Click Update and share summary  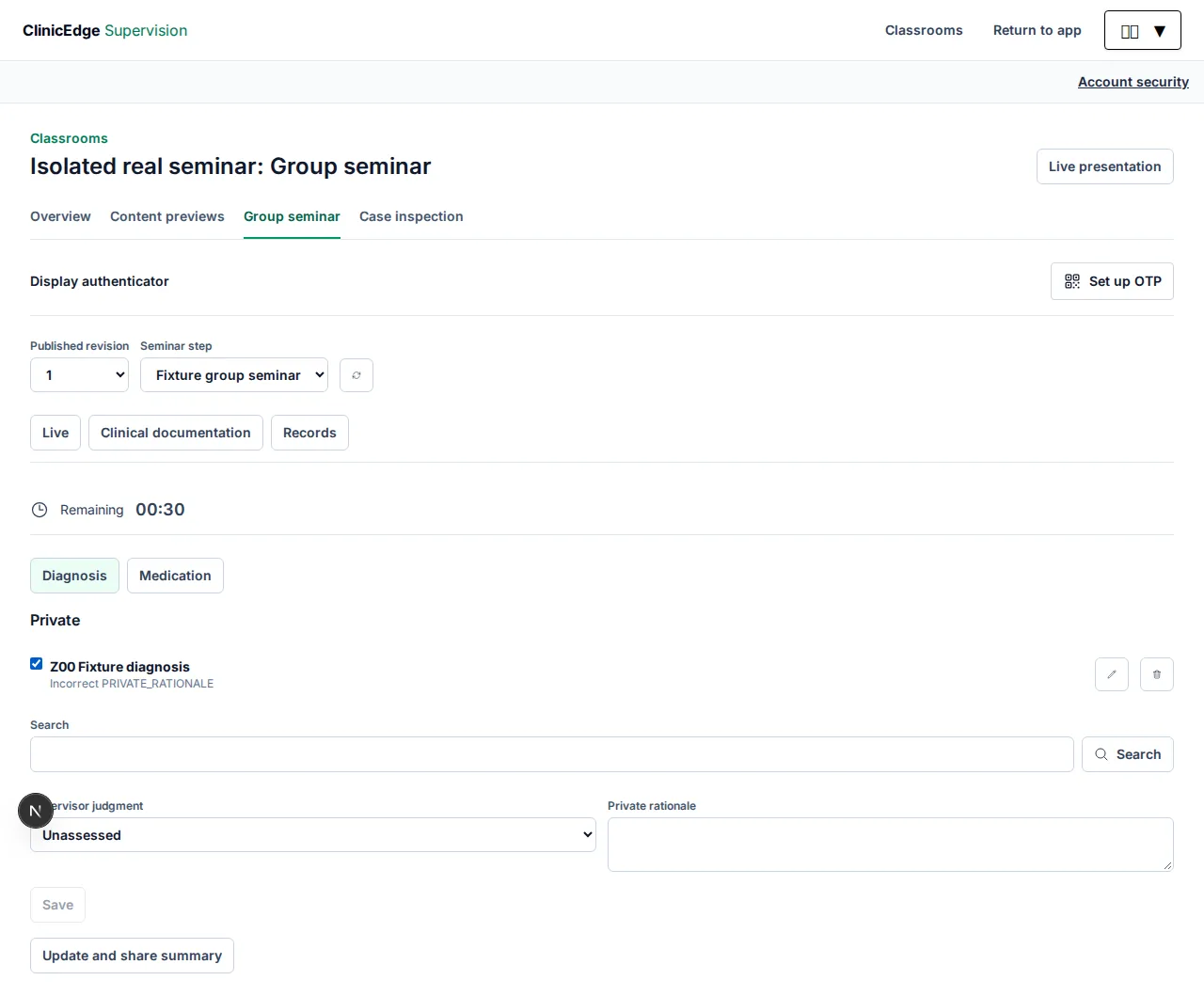point(132,956)
